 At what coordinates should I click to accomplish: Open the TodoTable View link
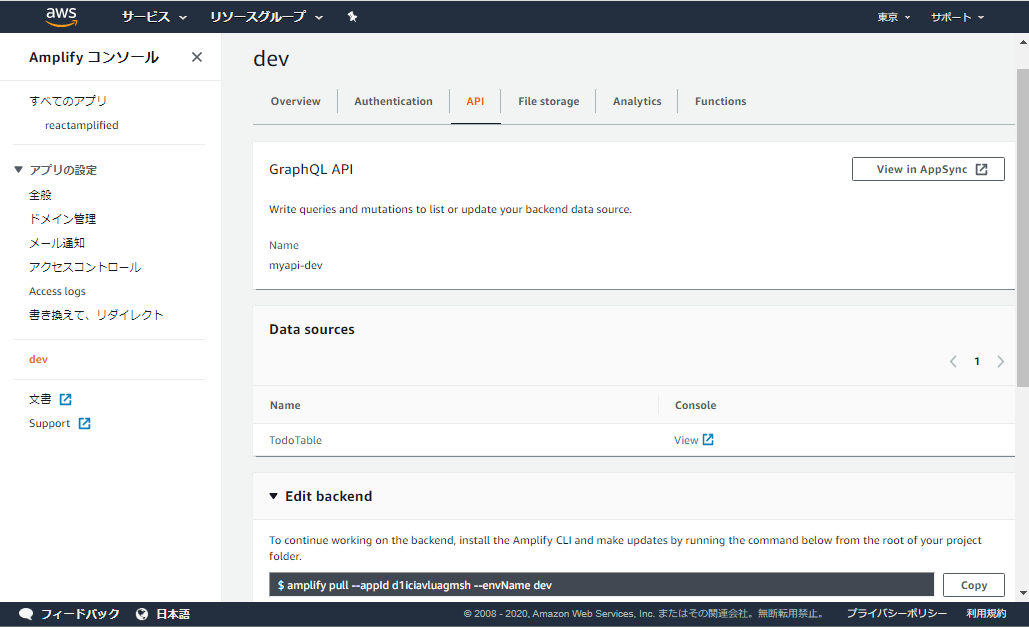pos(686,440)
